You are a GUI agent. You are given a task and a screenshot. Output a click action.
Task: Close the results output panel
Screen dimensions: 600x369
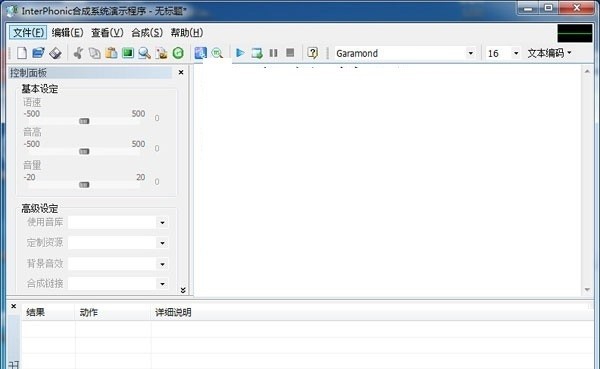[x=13, y=306]
